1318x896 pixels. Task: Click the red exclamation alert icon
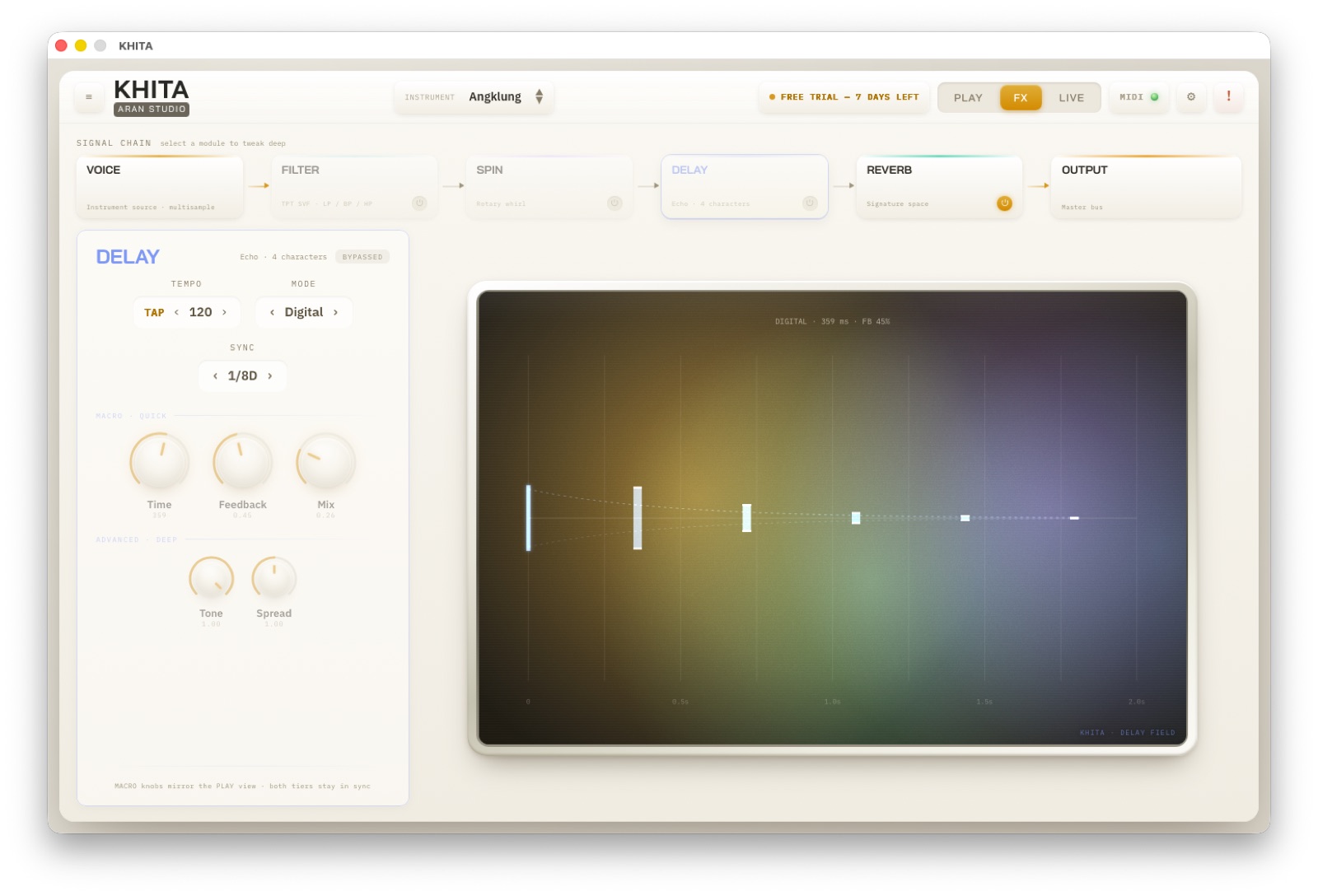(1228, 97)
